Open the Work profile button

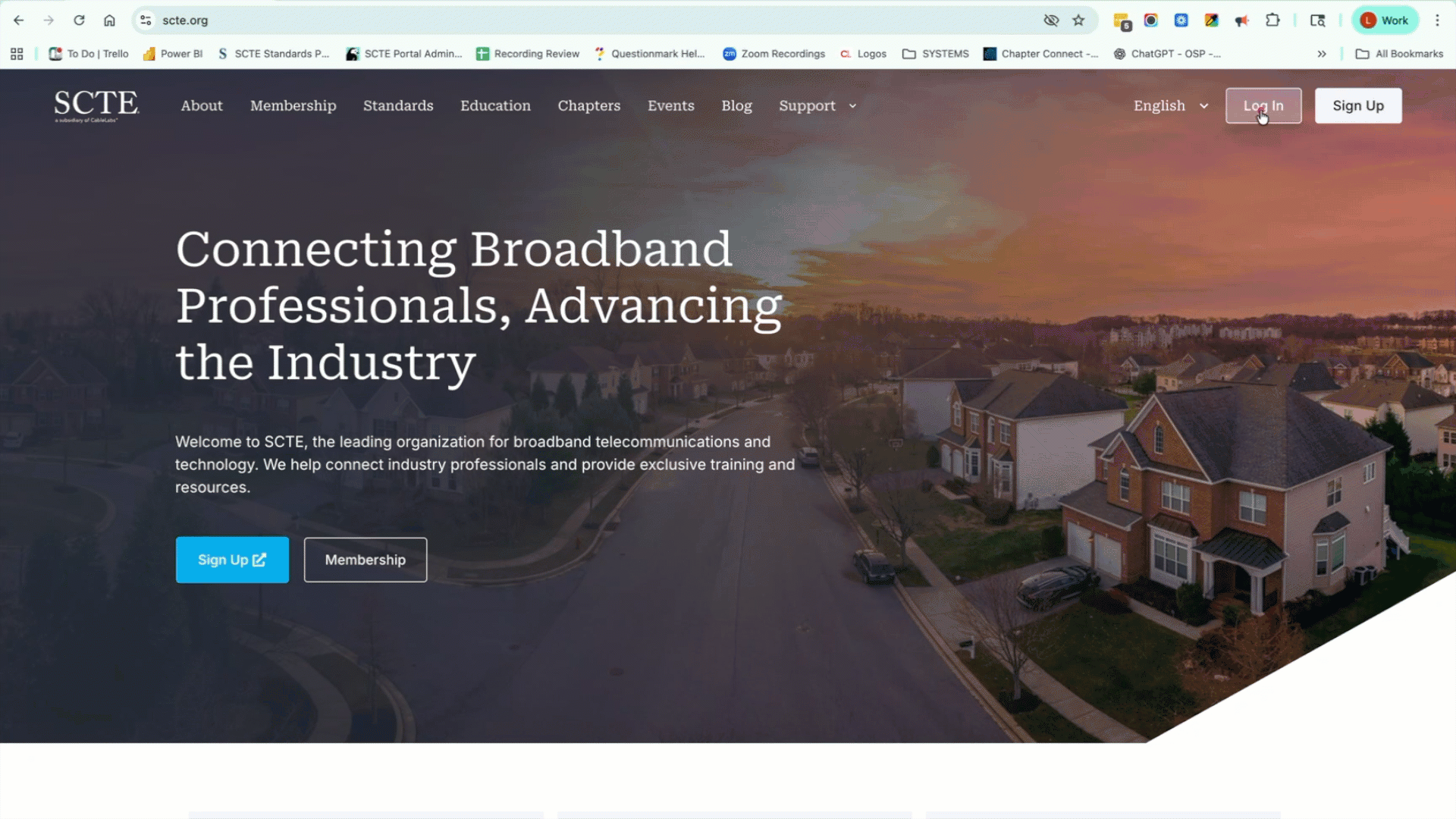tap(1385, 20)
